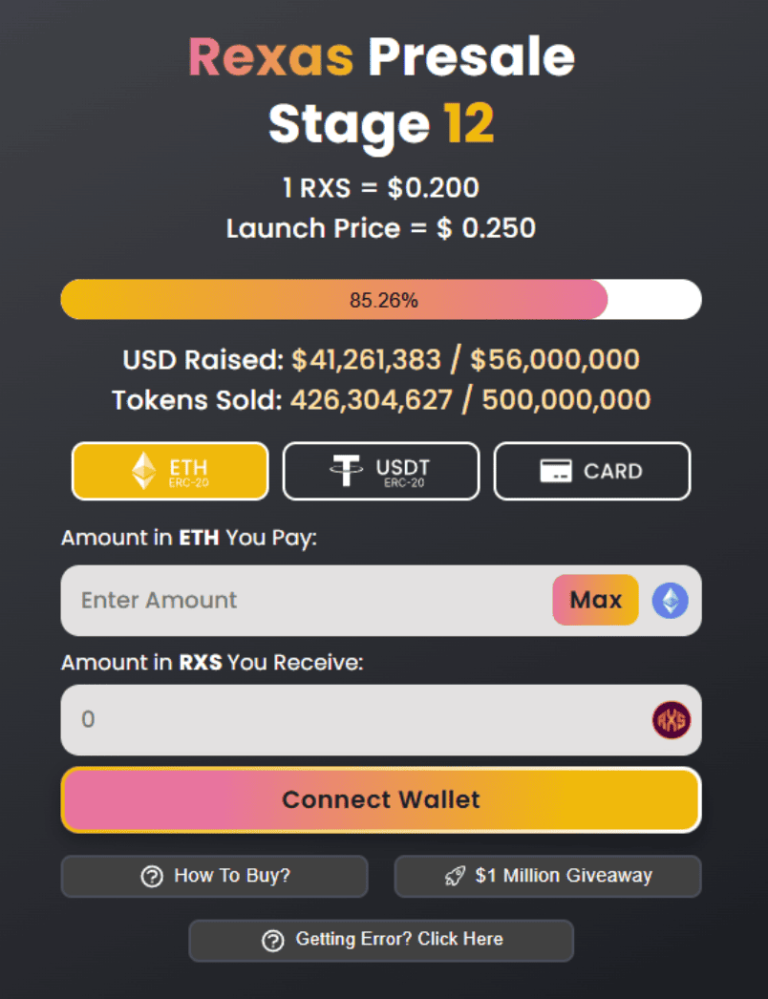Click the Max button in the amount field
The height and width of the screenshot is (999, 768).
click(x=594, y=600)
